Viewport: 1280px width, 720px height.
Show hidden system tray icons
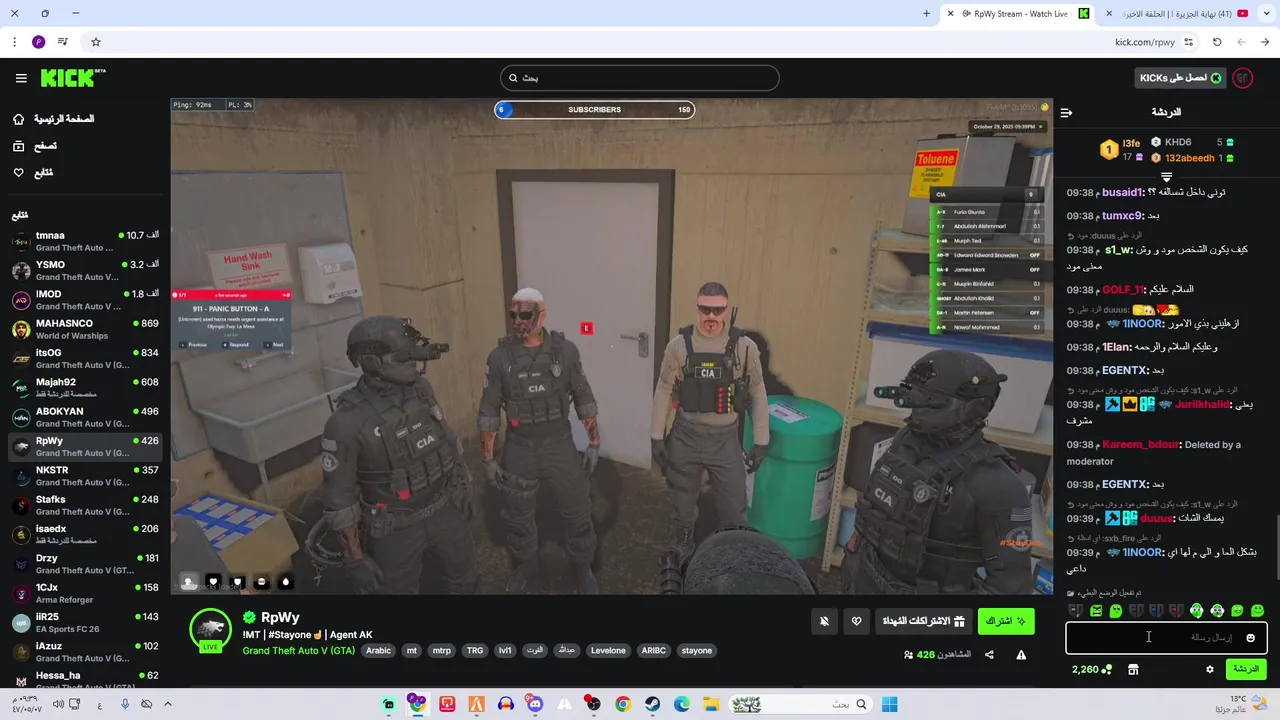167,704
